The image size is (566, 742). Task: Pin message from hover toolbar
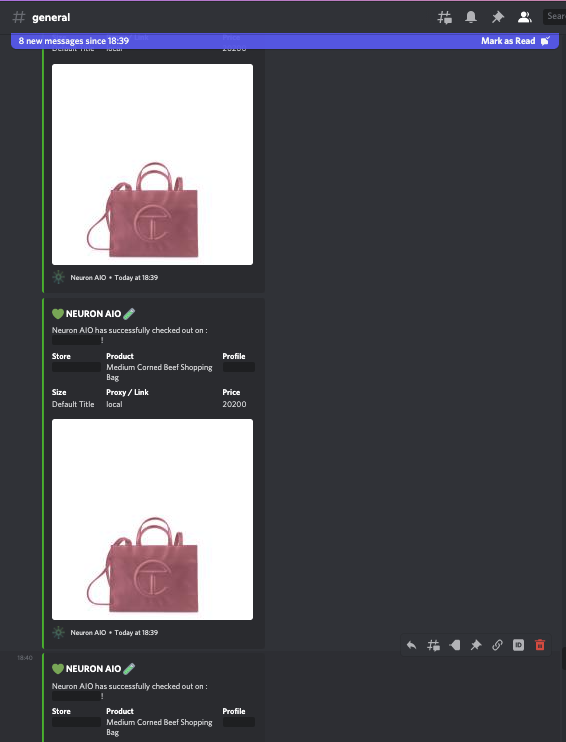pyautogui.click(x=476, y=645)
